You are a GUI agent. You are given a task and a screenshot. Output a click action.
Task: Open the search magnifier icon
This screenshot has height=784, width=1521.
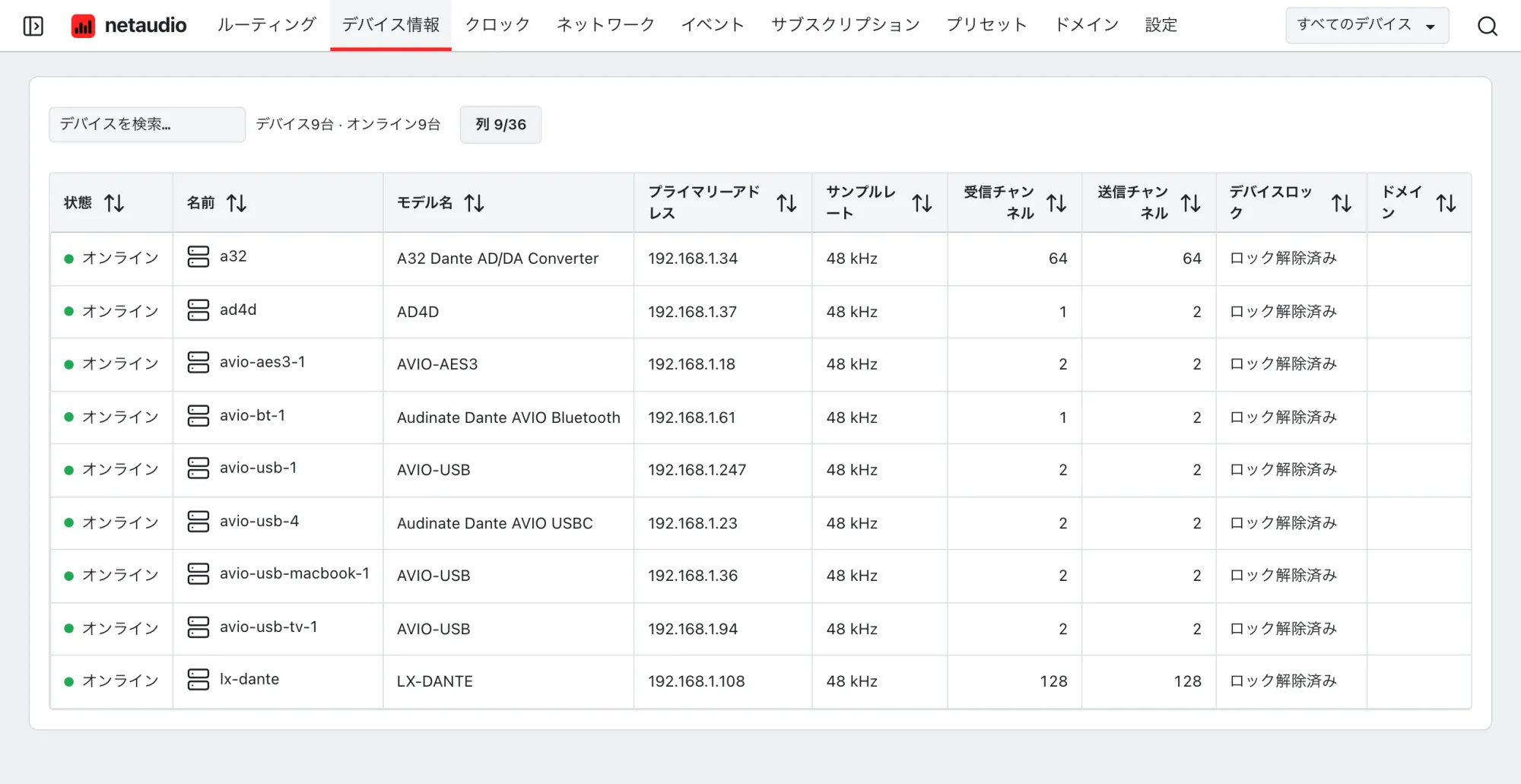click(x=1488, y=26)
